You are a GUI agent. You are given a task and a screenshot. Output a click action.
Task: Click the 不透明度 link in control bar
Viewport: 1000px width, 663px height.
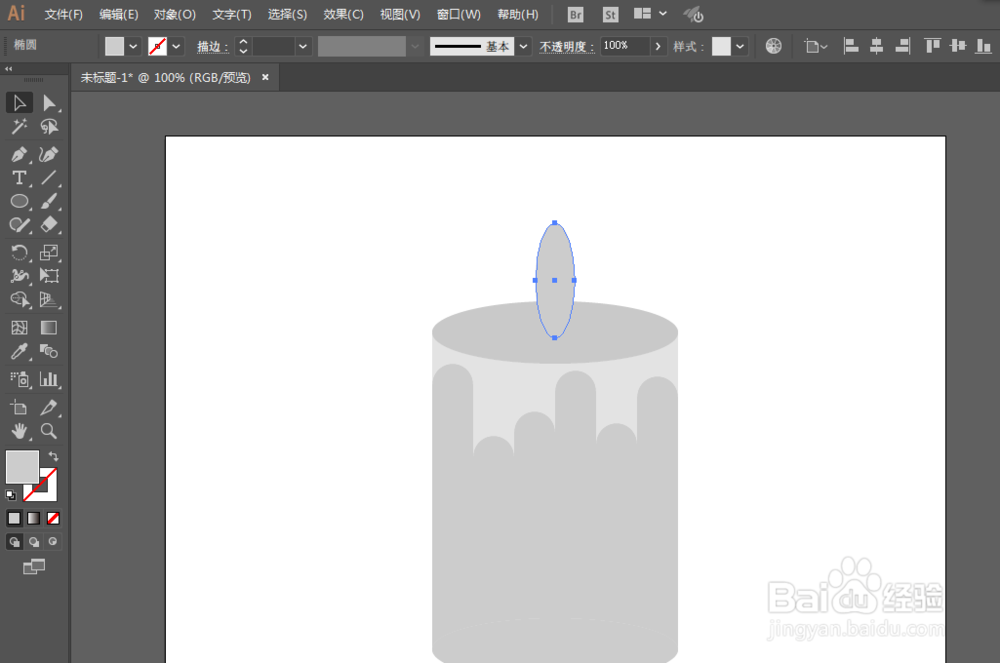(x=566, y=46)
